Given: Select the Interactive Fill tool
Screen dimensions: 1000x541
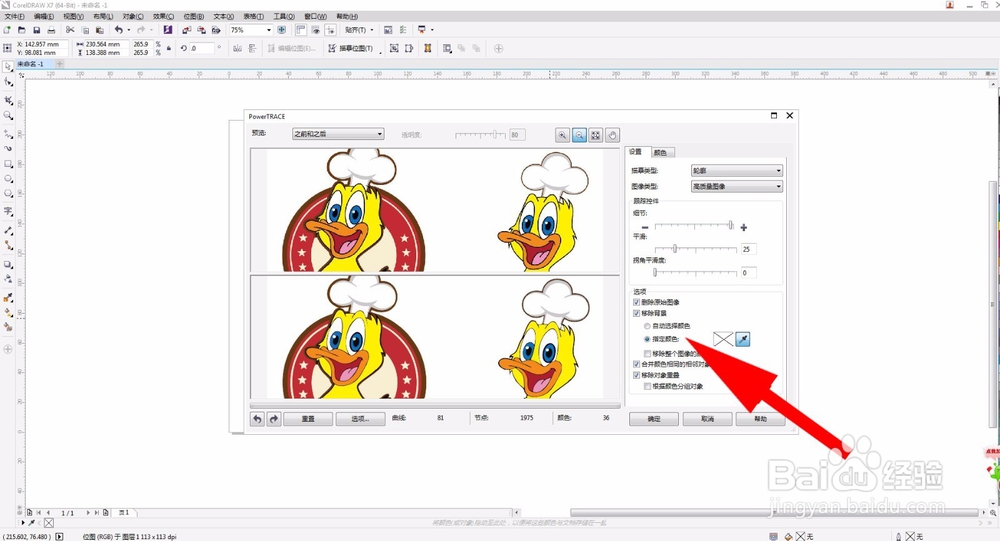Looking at the screenshot, I should [8, 313].
